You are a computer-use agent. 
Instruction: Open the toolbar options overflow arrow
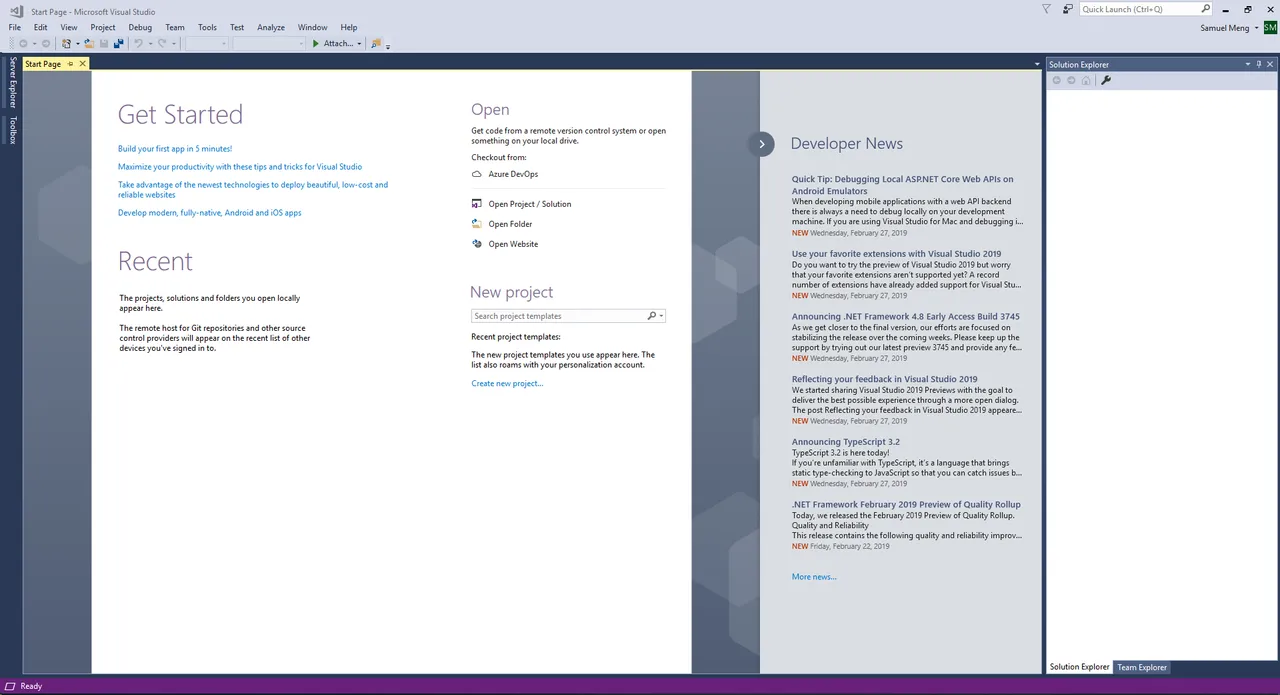coord(387,46)
